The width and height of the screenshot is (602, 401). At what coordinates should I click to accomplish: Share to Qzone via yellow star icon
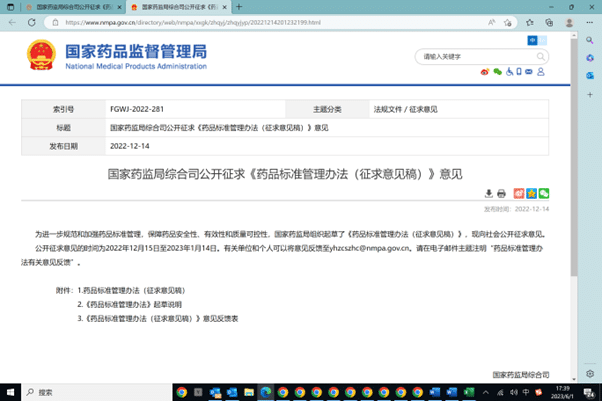pos(531,193)
